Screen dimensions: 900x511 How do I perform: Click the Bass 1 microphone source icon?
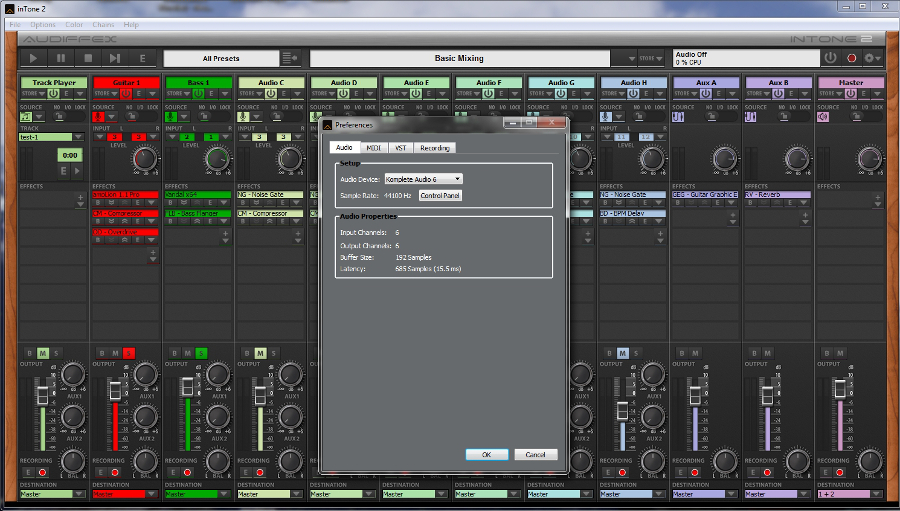[x=170, y=117]
